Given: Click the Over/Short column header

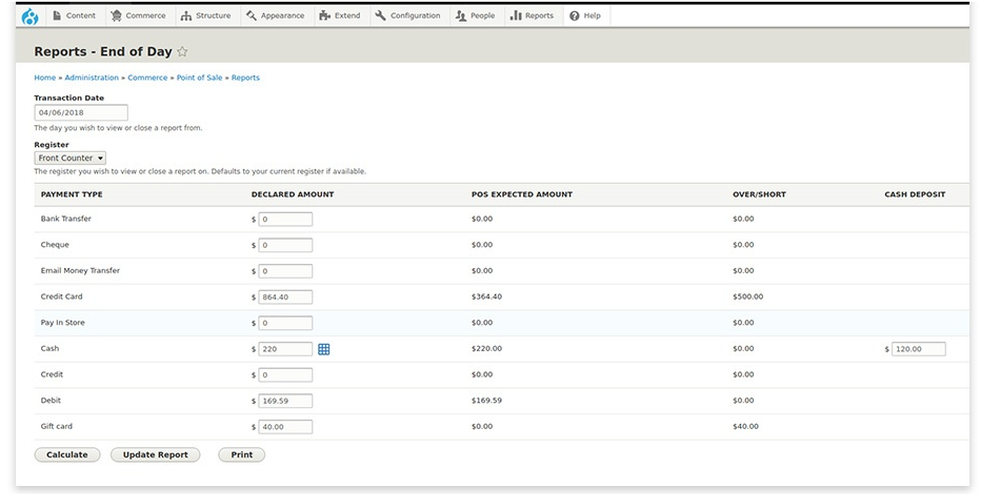Looking at the screenshot, I should click(x=759, y=194).
